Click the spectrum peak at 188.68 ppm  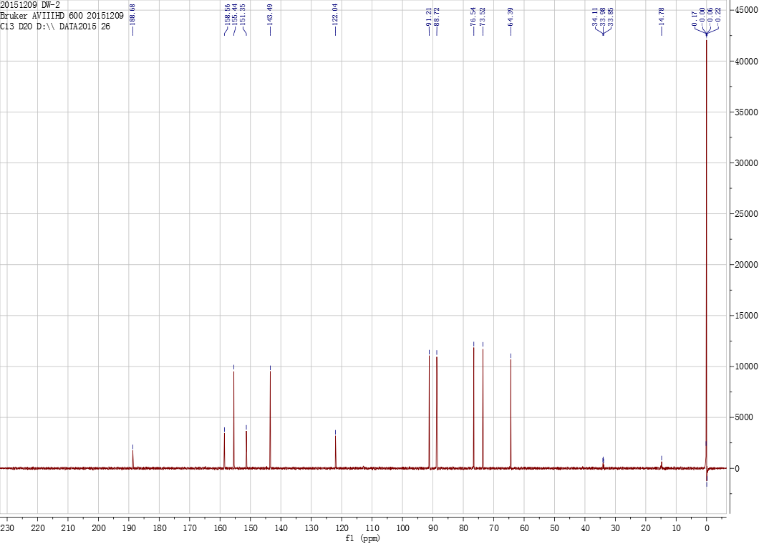[x=133, y=458]
